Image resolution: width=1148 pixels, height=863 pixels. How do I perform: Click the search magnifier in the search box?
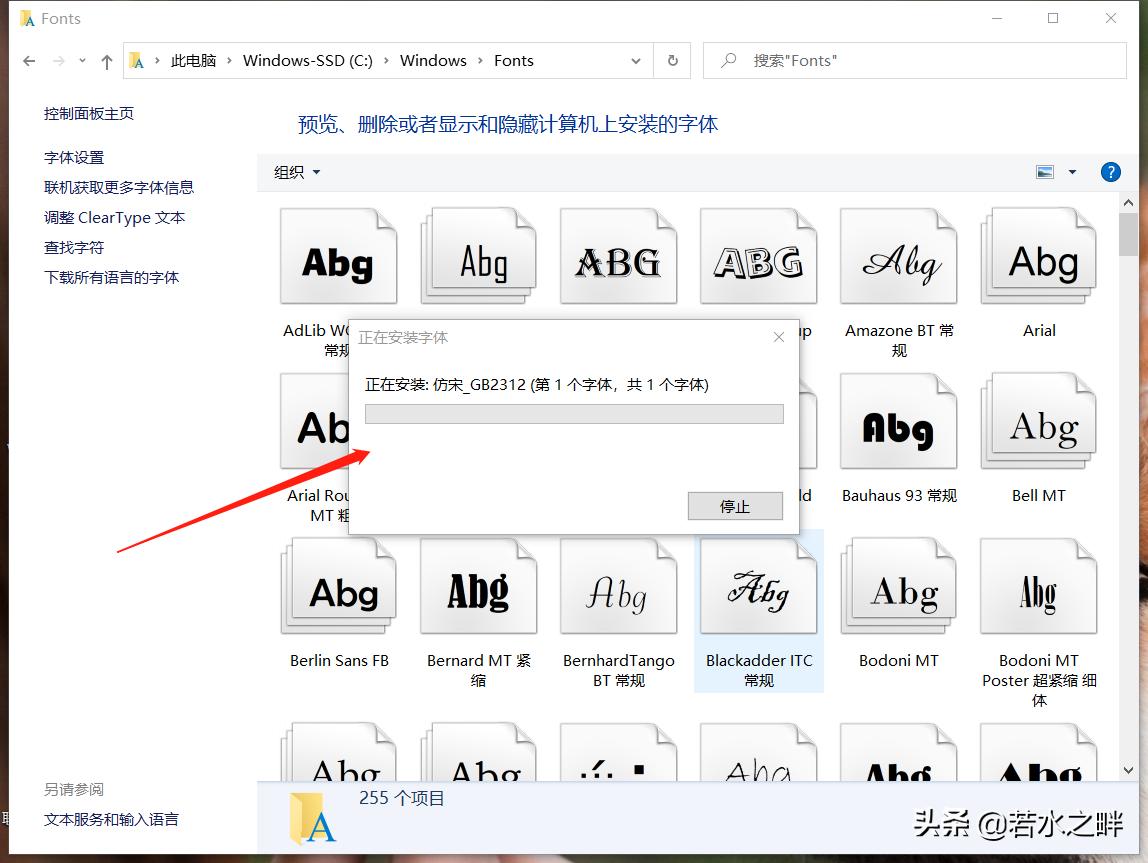point(727,60)
